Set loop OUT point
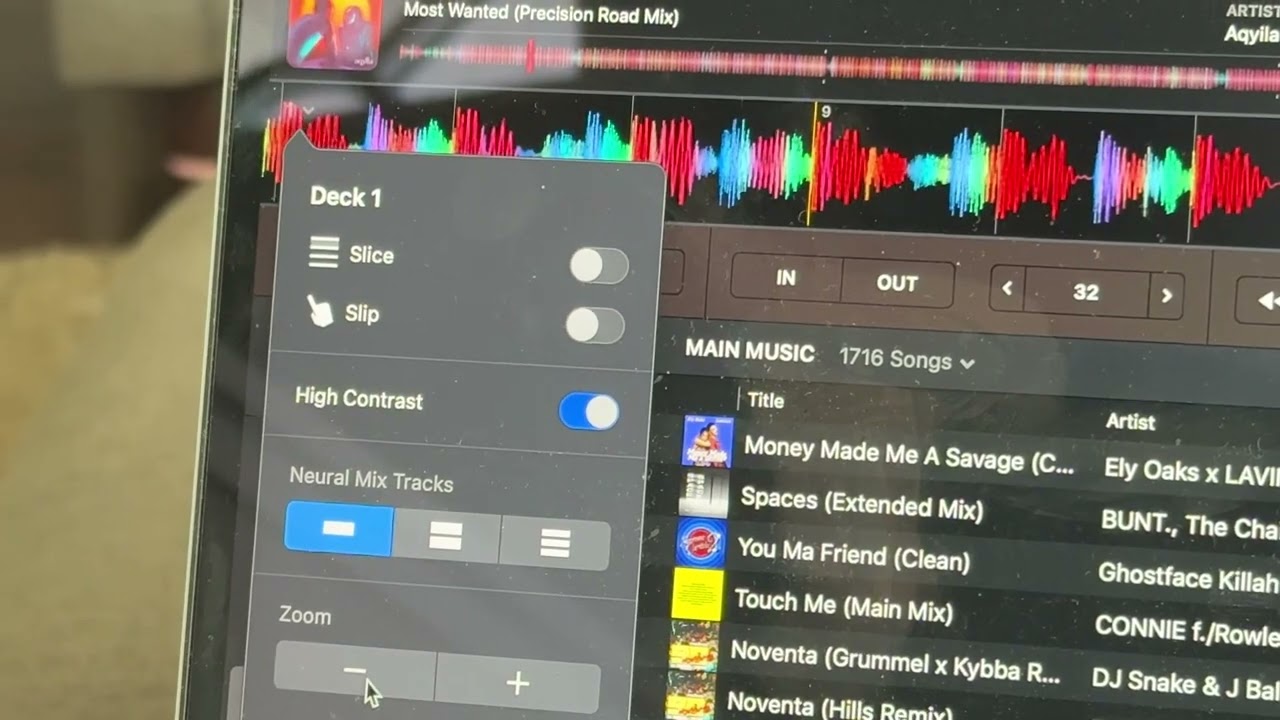Image resolution: width=1280 pixels, height=720 pixels. point(896,284)
